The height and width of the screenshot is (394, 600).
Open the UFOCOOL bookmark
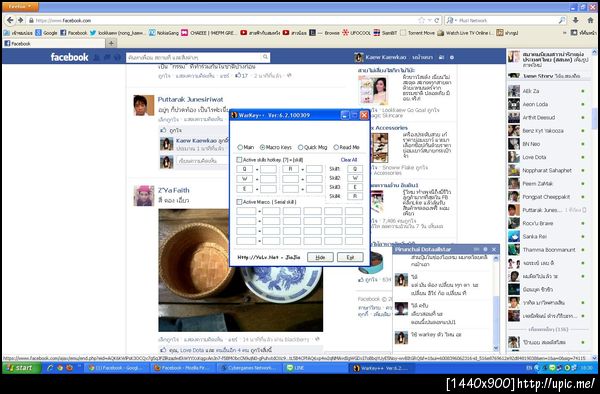356,33
